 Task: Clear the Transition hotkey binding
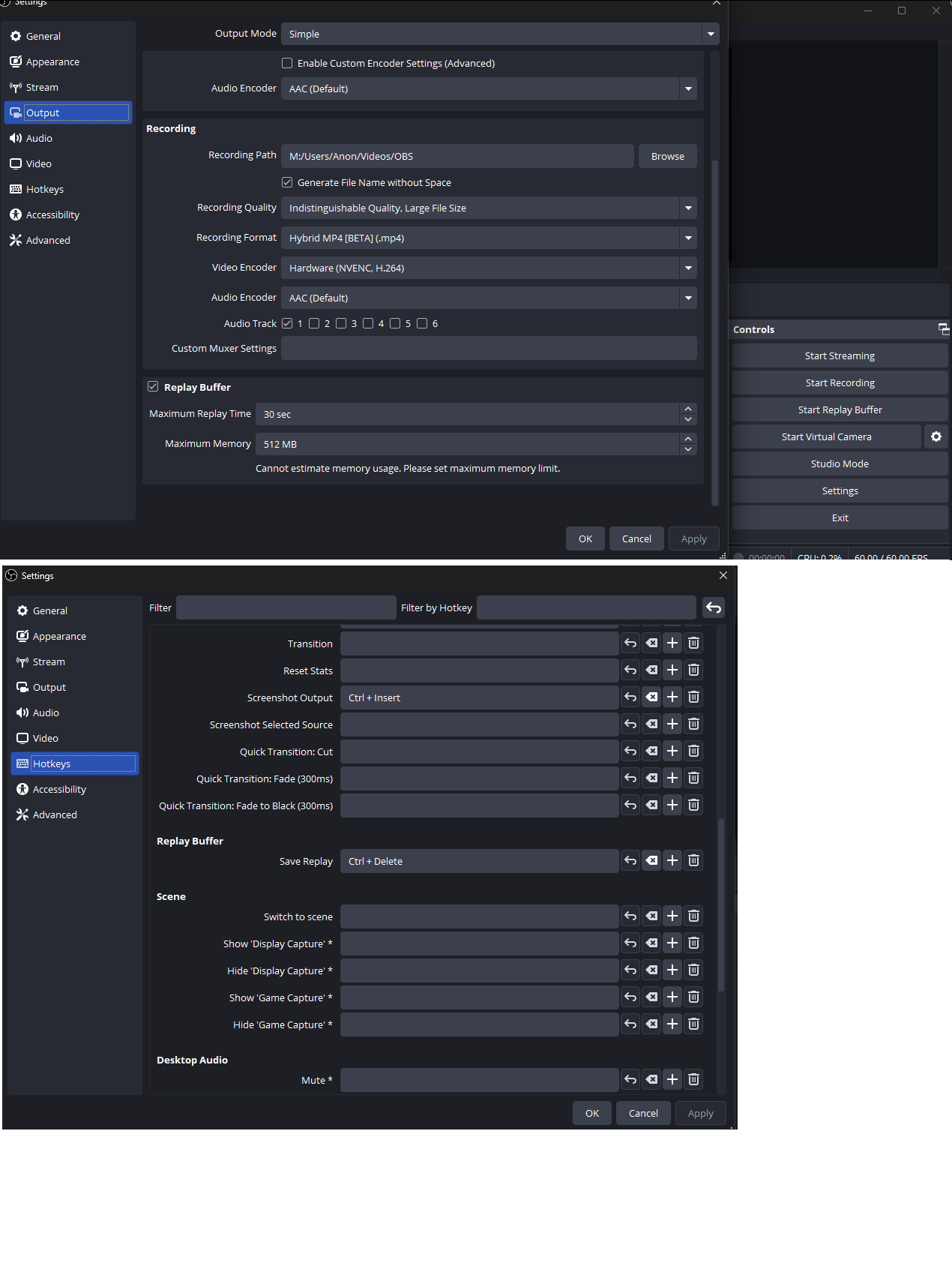[651, 643]
